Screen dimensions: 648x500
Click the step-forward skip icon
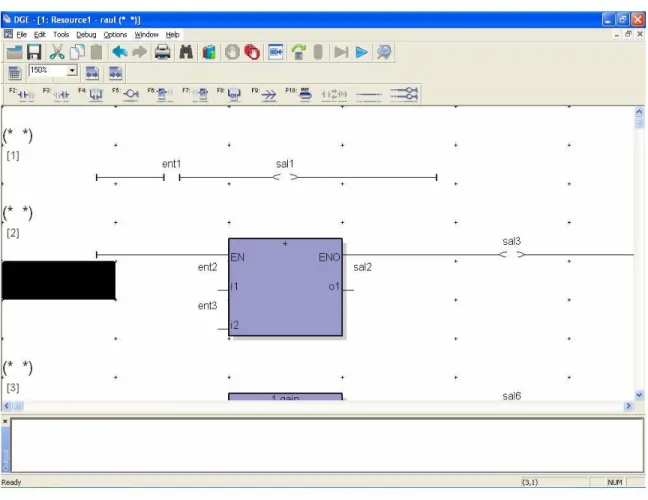(341, 52)
